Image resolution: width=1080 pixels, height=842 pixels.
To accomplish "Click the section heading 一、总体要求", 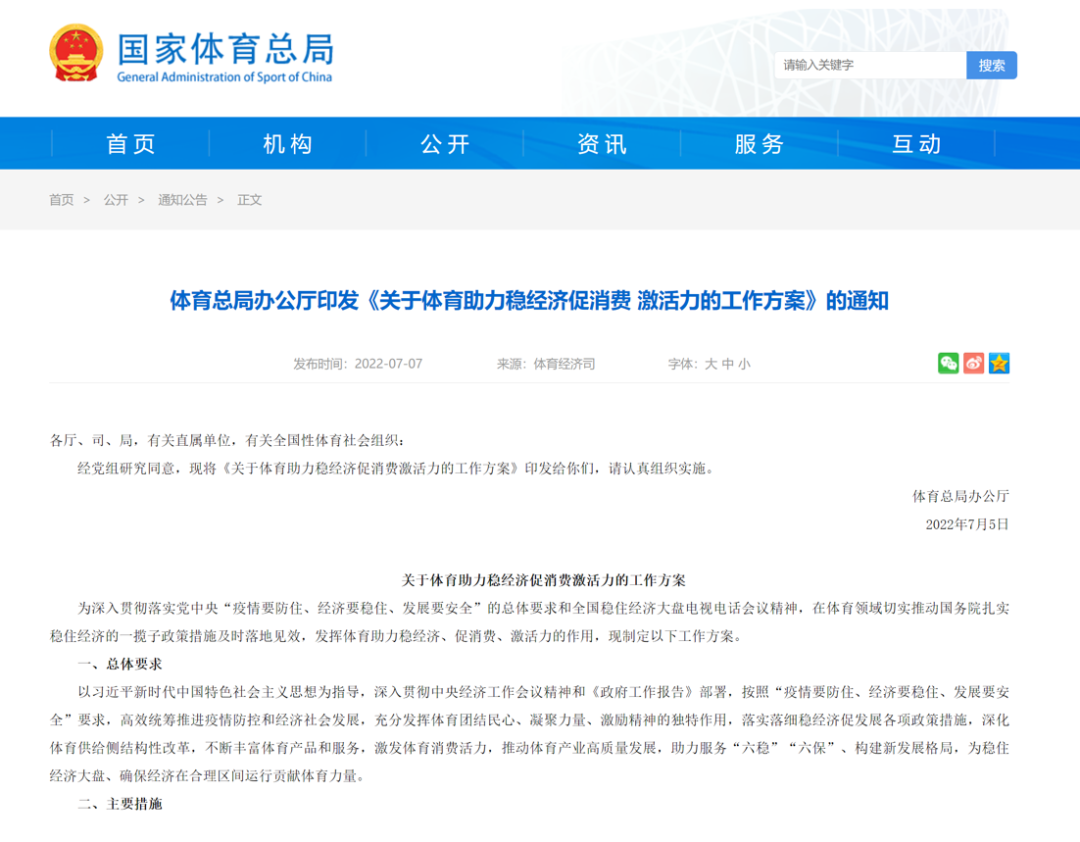I will pos(120,664).
